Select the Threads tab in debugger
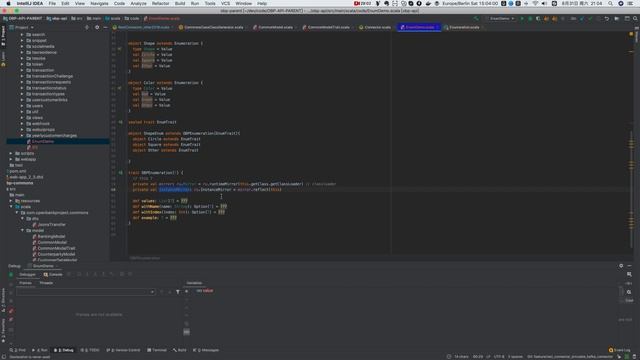 (x=46, y=283)
